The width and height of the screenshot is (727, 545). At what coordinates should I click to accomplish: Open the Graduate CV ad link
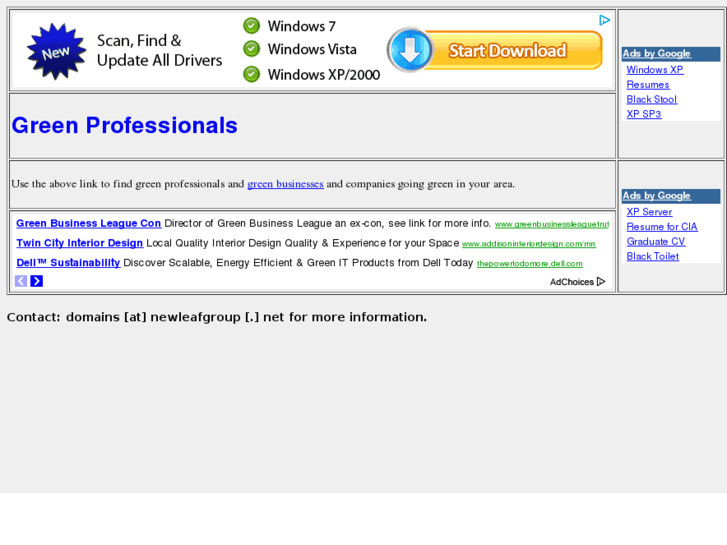(x=656, y=242)
